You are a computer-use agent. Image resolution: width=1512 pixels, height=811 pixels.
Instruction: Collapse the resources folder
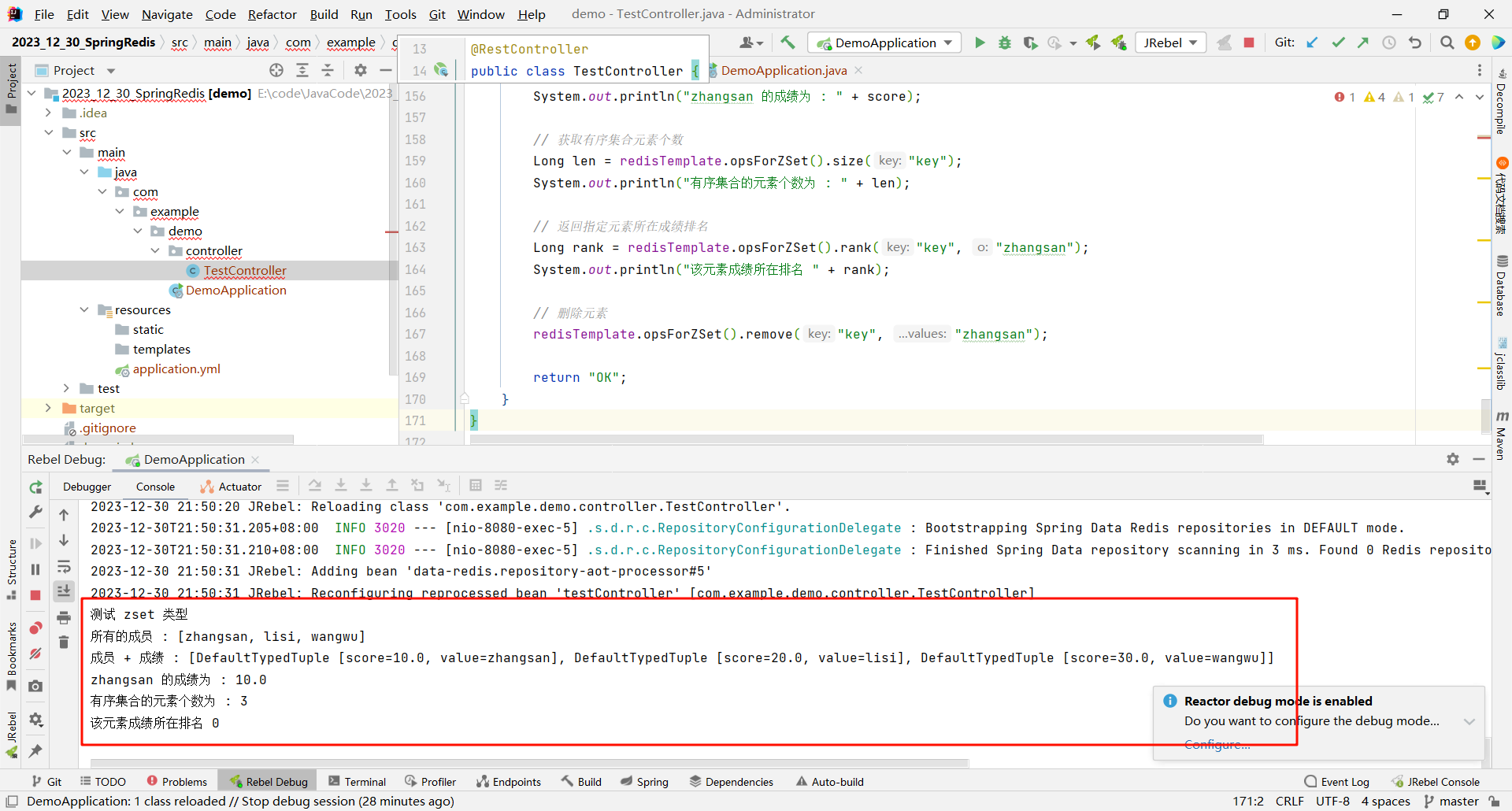pos(84,309)
